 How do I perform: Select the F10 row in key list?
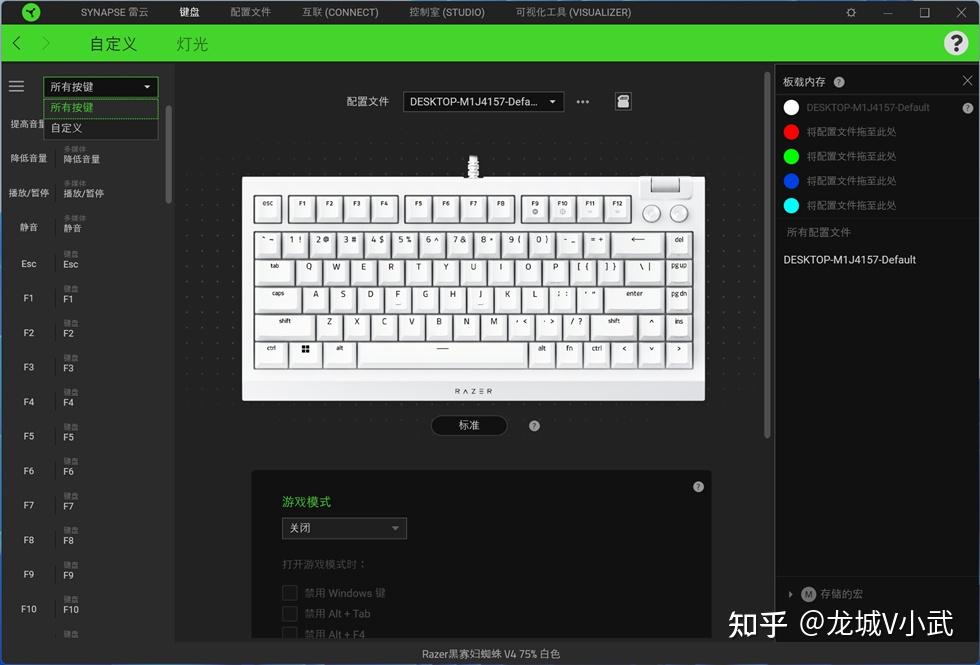tap(84, 608)
